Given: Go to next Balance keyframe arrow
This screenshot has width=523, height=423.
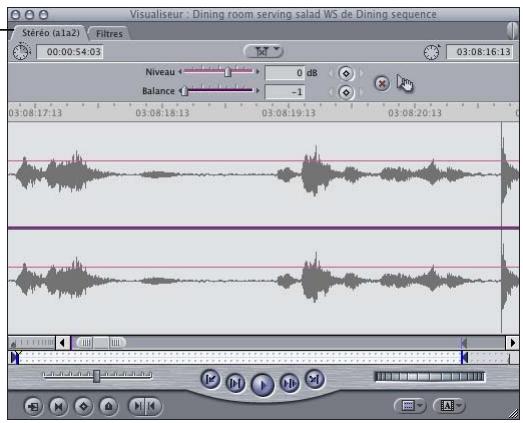Looking at the screenshot, I should [361, 92].
